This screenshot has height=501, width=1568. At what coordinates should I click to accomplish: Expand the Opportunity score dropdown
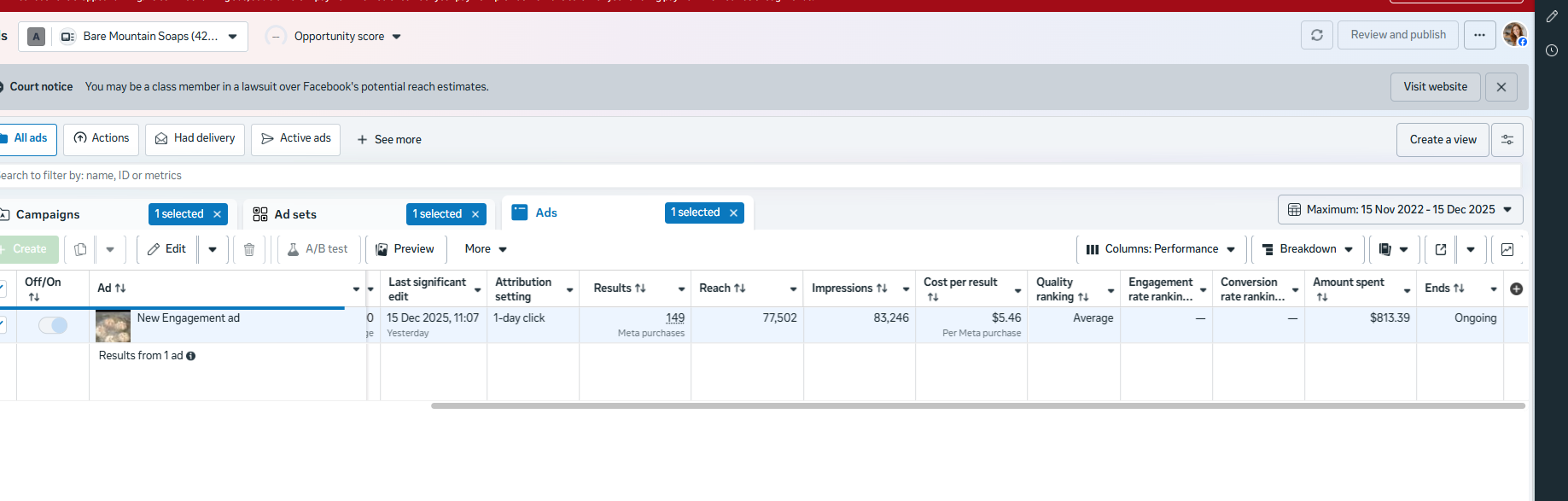347,37
